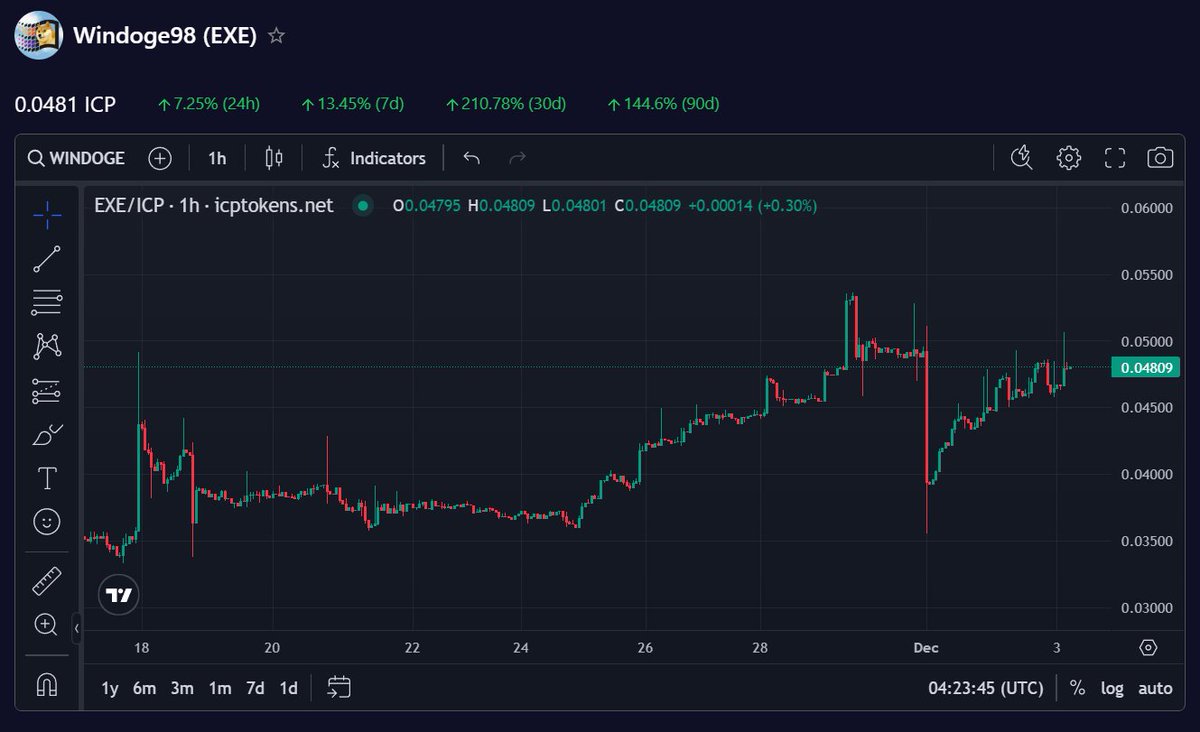Set range to 7d

[256, 688]
